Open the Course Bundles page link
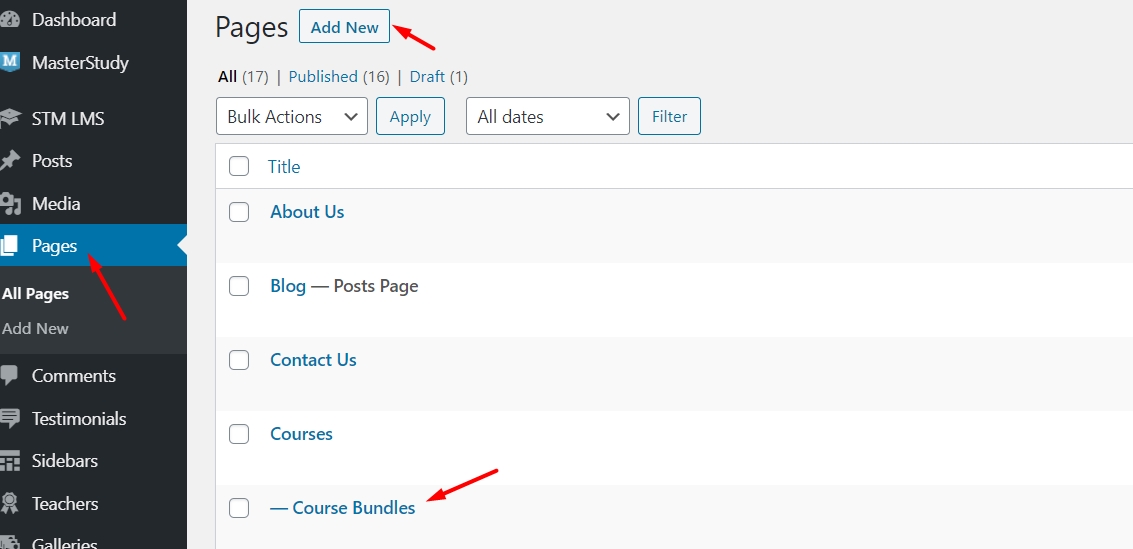The image size is (1133, 549). coord(353,508)
